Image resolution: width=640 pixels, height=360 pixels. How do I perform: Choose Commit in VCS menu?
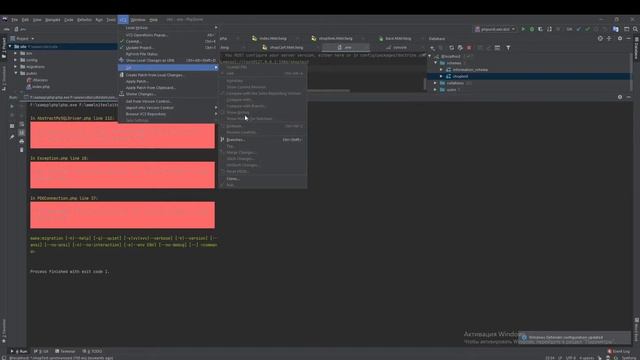pyautogui.click(x=168, y=41)
